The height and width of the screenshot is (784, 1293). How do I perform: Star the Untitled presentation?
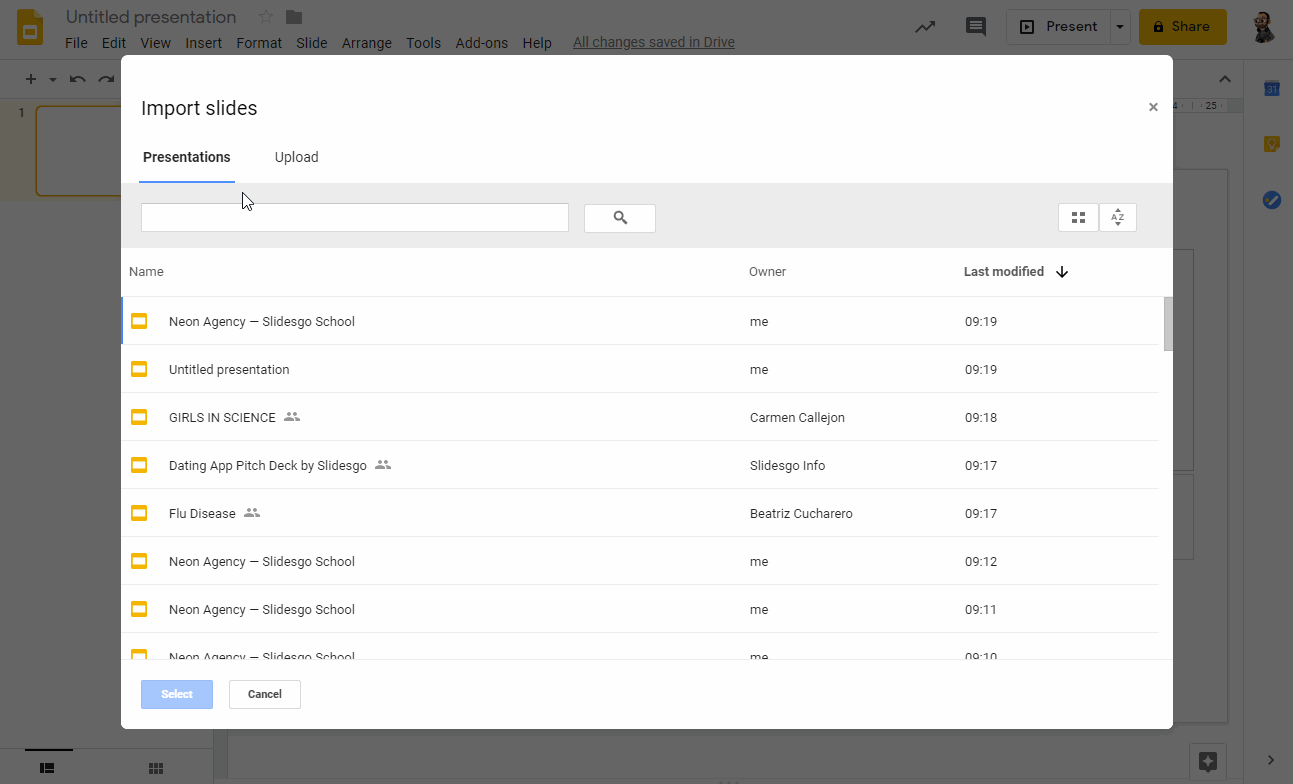pyautogui.click(x=266, y=17)
